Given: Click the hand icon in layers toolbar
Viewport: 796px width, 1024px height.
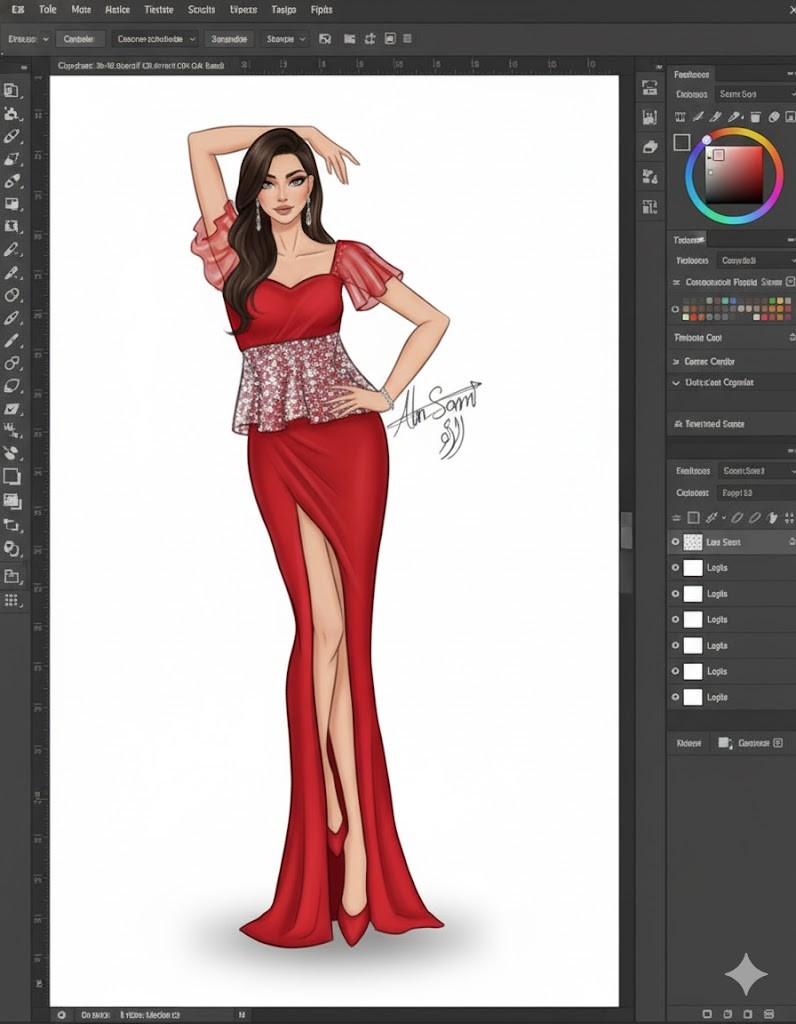Looking at the screenshot, I should (x=773, y=518).
